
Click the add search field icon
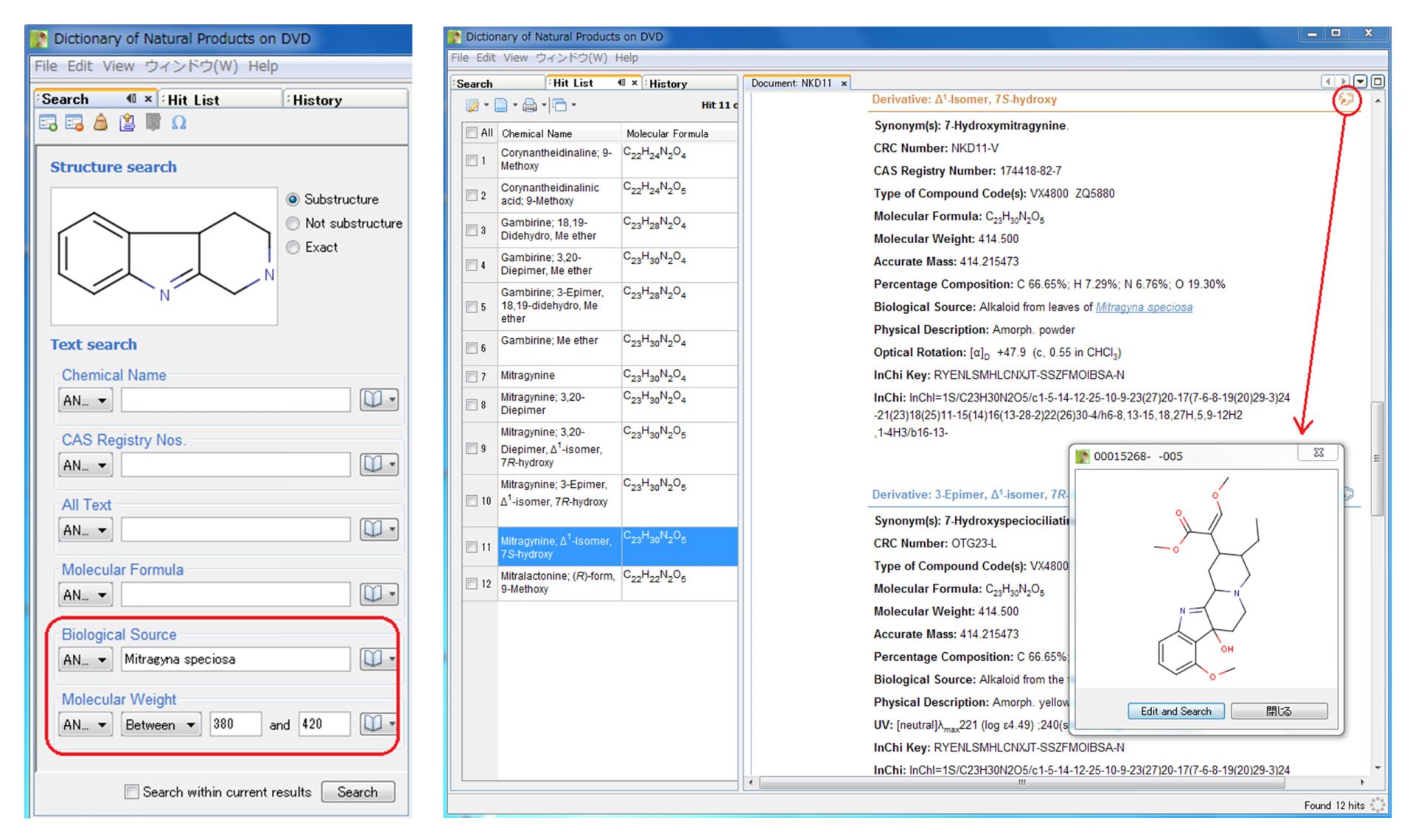(x=48, y=123)
